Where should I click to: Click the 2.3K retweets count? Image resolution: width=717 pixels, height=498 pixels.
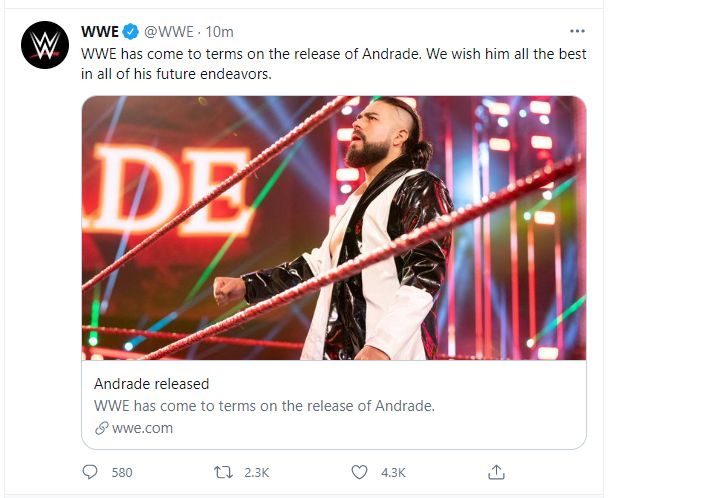[x=258, y=472]
